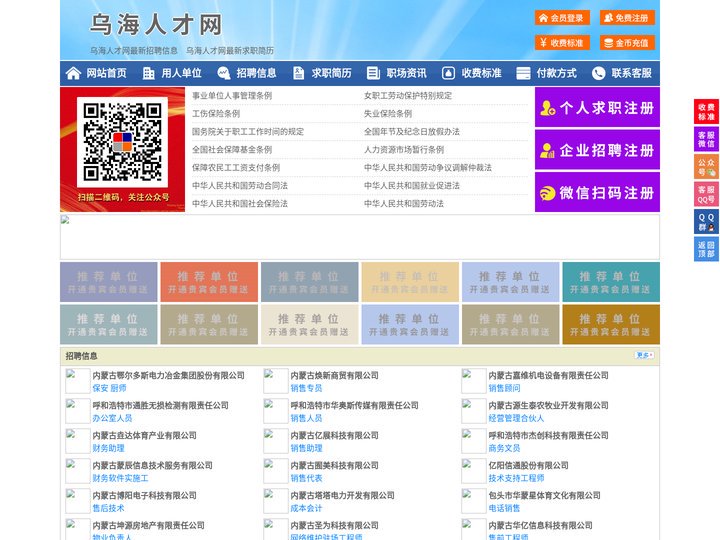Click the person icon in 企业招聘注册
Image resolution: width=720 pixels, height=540 pixels.
coord(547,150)
